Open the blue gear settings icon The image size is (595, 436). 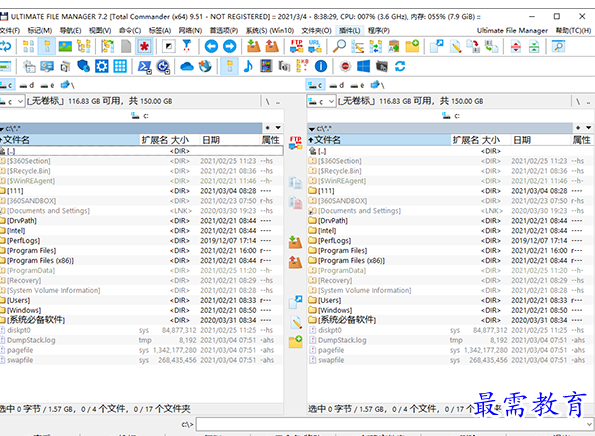(x=102, y=66)
